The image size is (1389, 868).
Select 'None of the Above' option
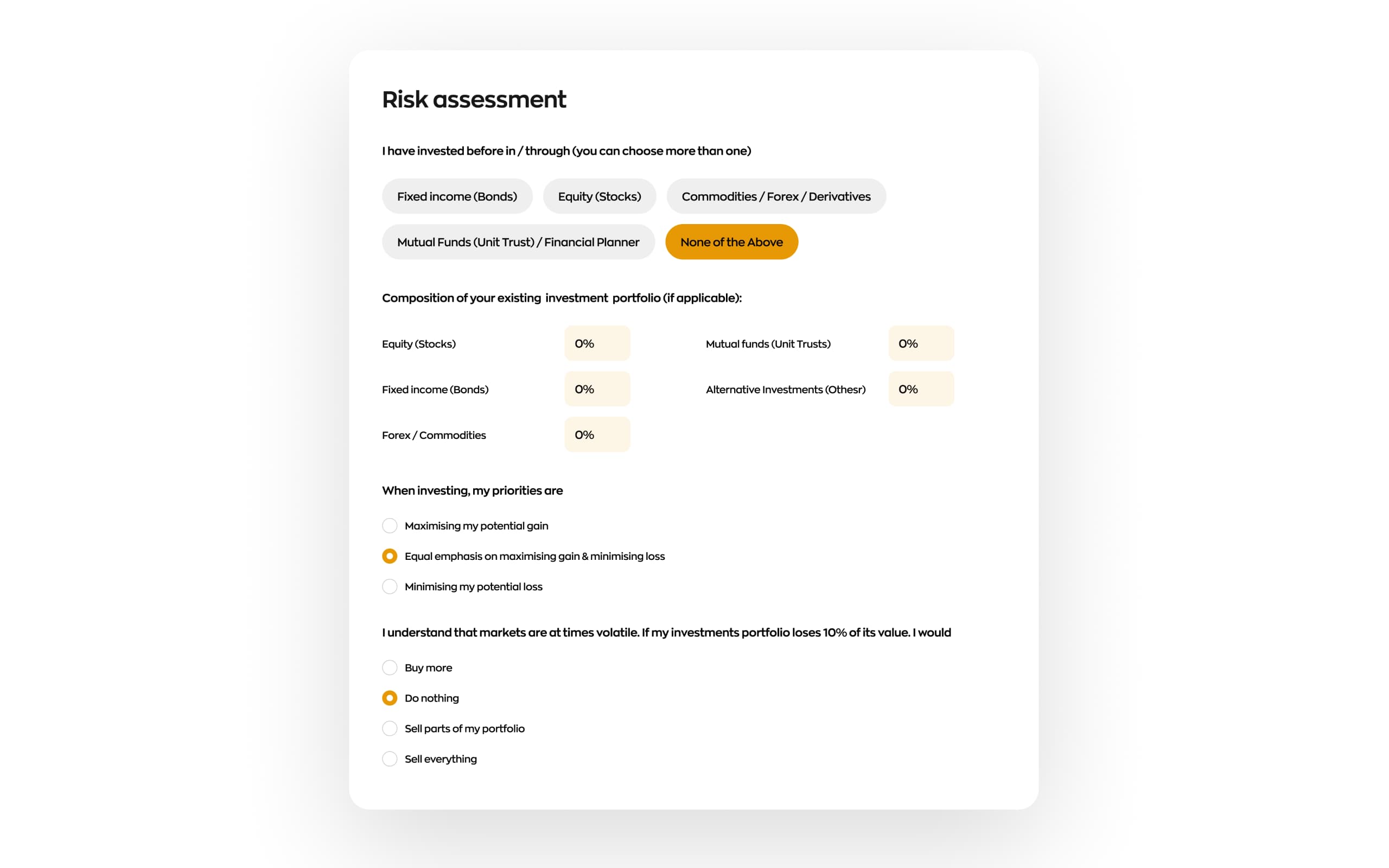pyautogui.click(x=732, y=242)
